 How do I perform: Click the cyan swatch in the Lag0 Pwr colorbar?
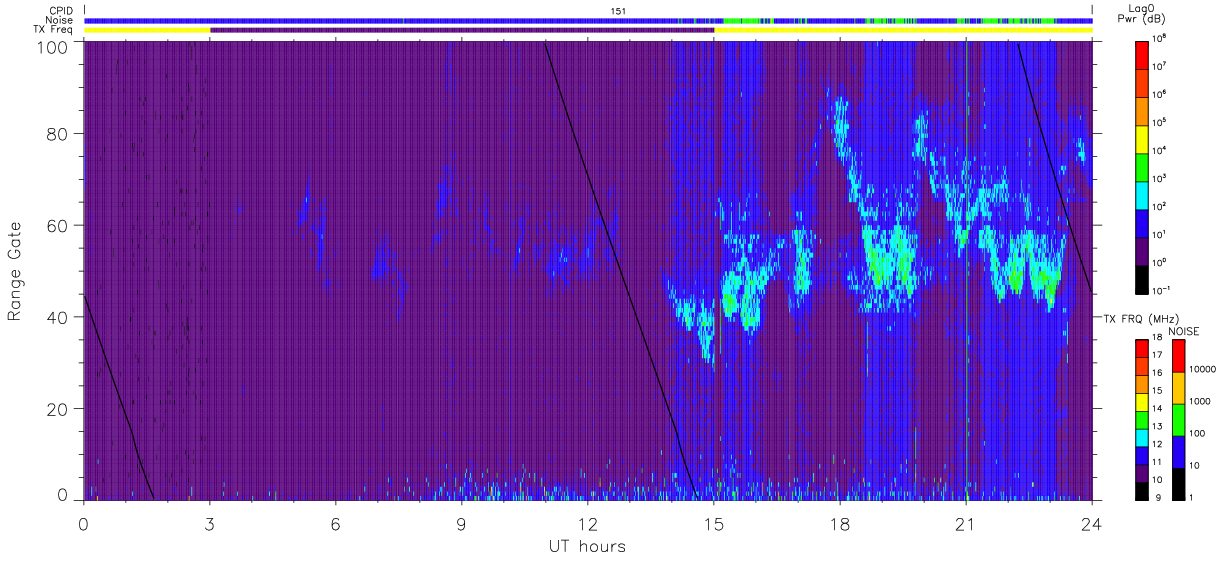[x=1141, y=195]
